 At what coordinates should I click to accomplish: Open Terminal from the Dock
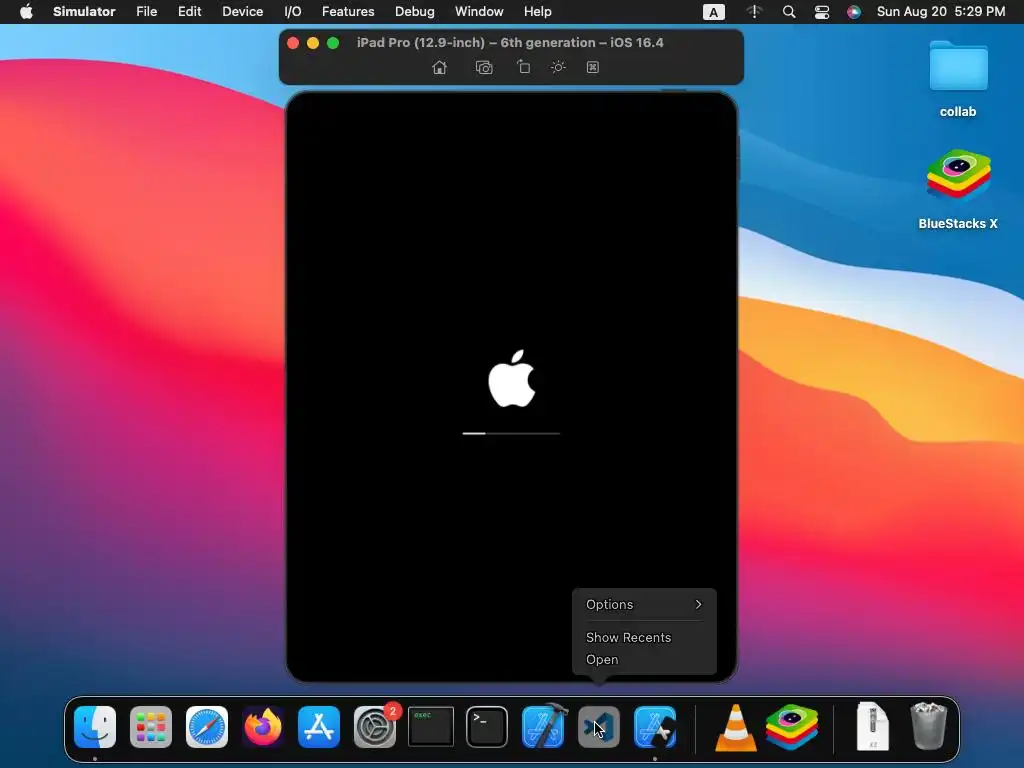[x=487, y=727]
